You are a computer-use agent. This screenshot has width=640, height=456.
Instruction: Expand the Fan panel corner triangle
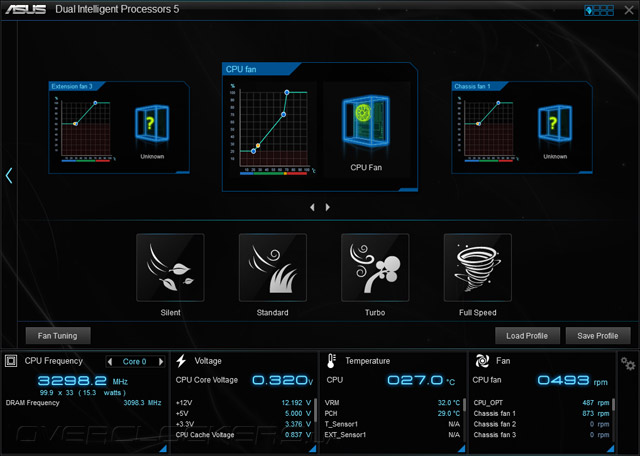(x=610, y=448)
